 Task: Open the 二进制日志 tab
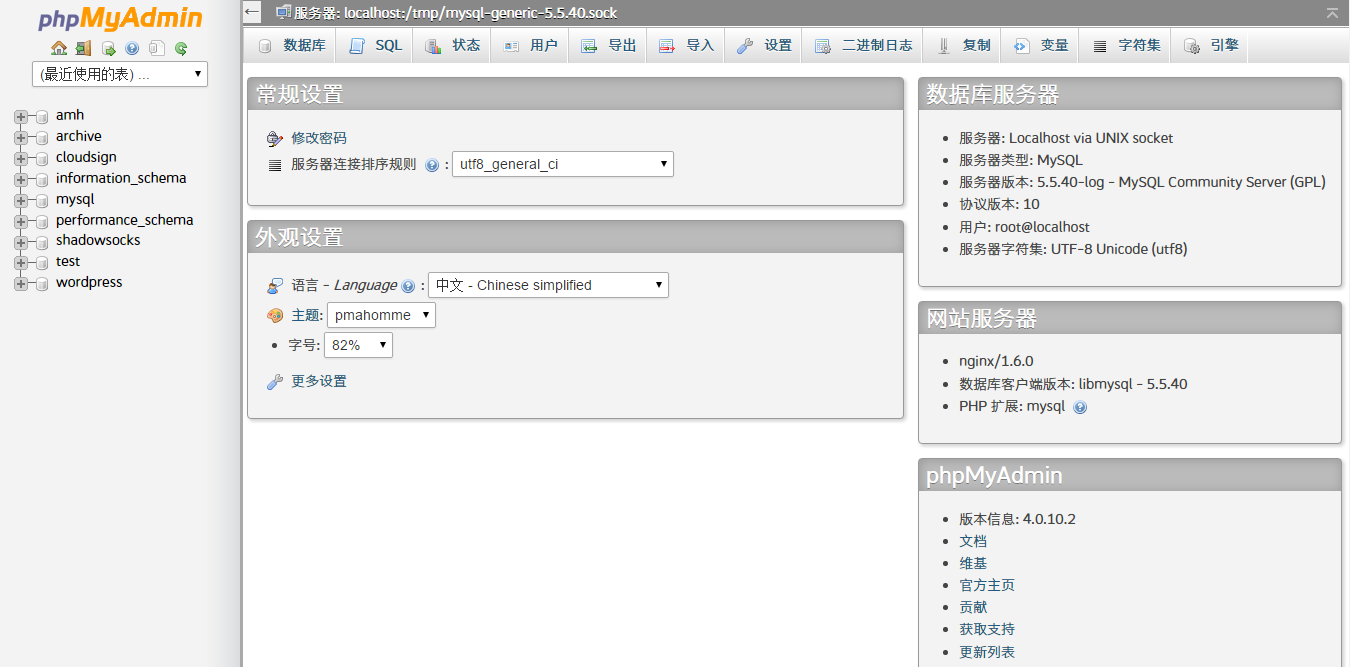(x=863, y=45)
